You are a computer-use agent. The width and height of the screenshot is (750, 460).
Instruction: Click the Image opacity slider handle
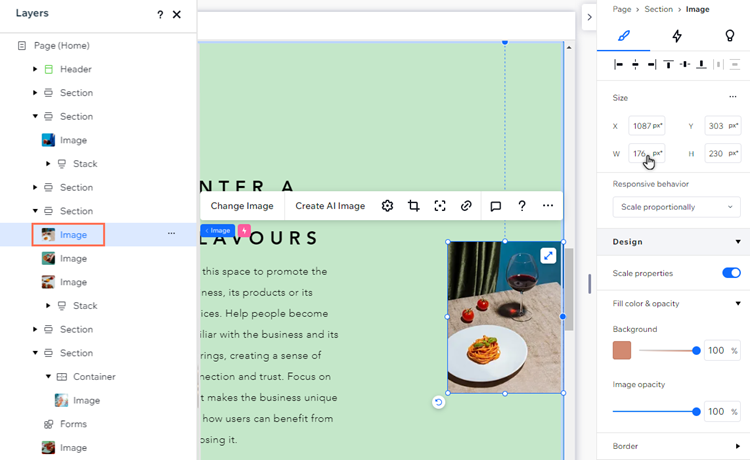(x=696, y=411)
